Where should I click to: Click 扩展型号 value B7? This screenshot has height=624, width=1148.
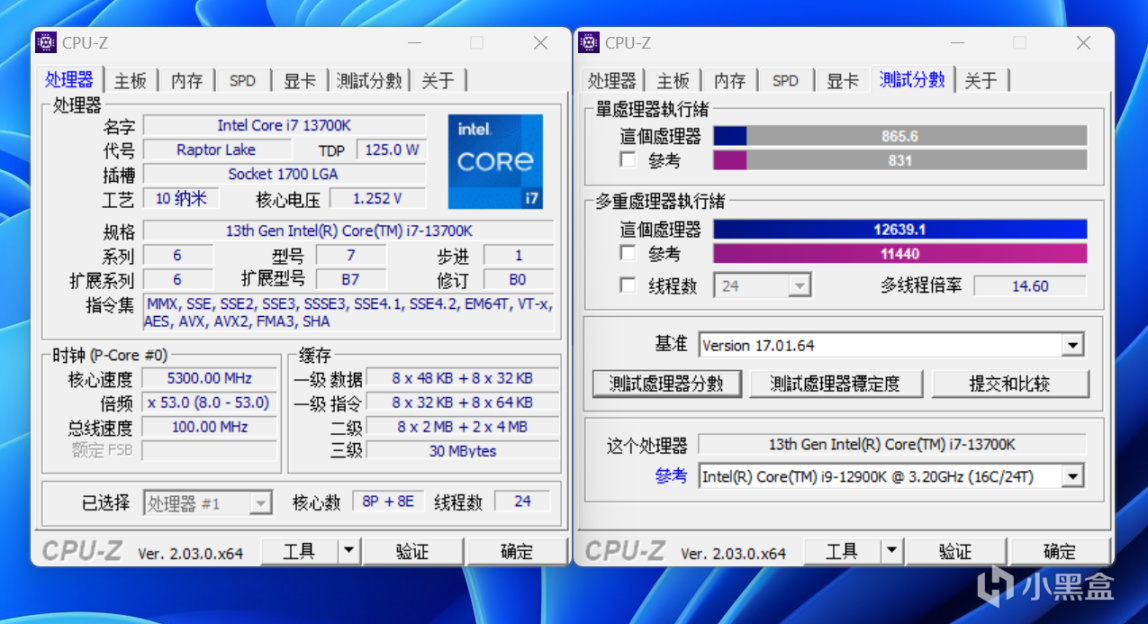coord(350,280)
